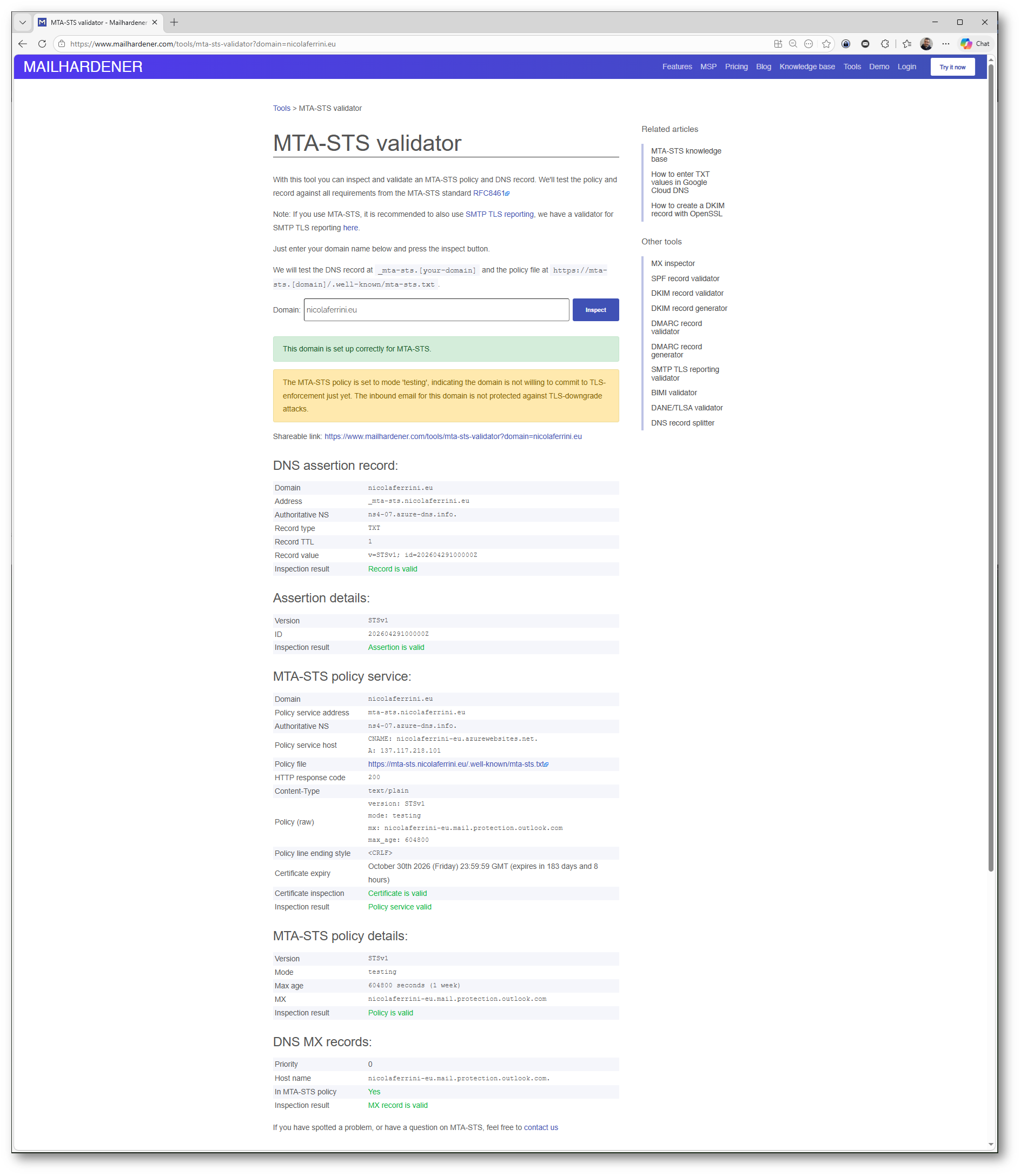Open the Extensions puzzle-piece menu

(885, 44)
